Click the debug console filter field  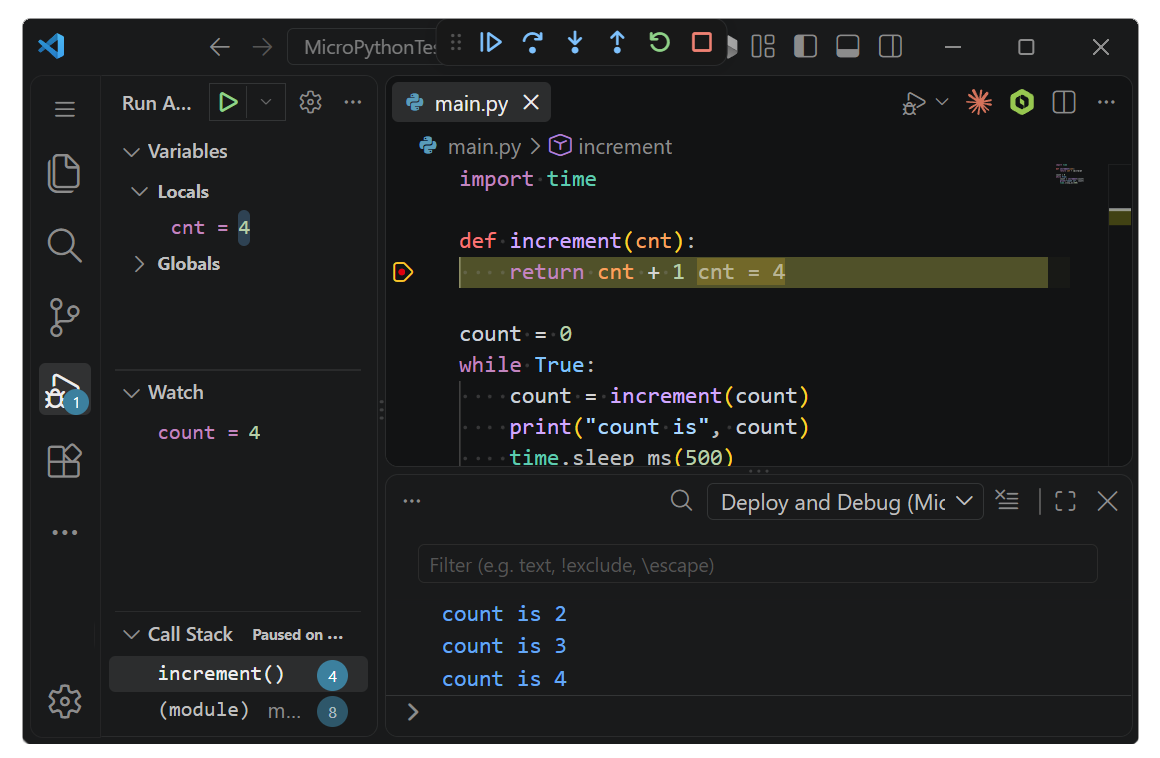coord(757,565)
